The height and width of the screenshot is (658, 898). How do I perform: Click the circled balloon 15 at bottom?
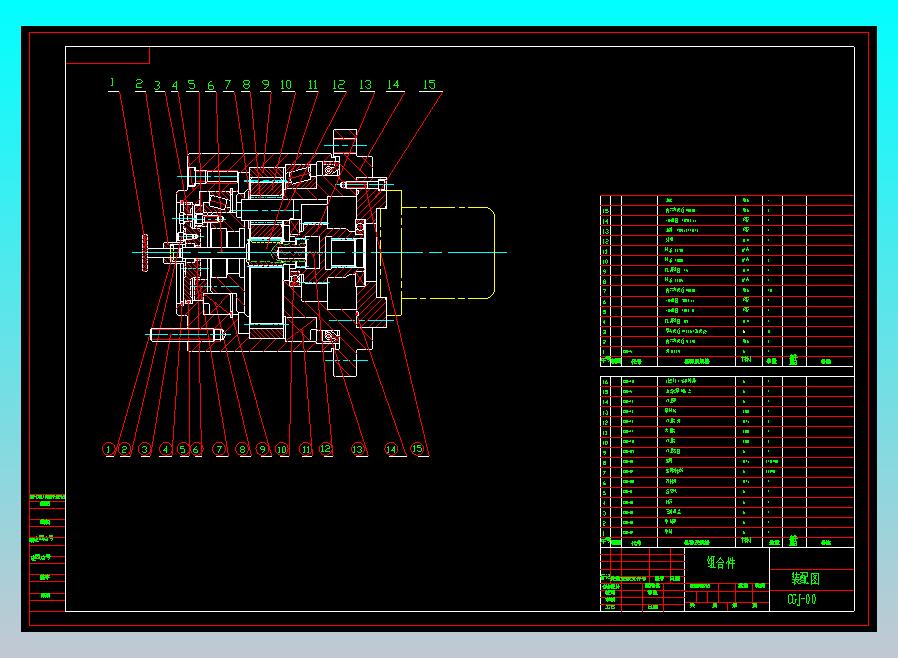pyautogui.click(x=418, y=450)
